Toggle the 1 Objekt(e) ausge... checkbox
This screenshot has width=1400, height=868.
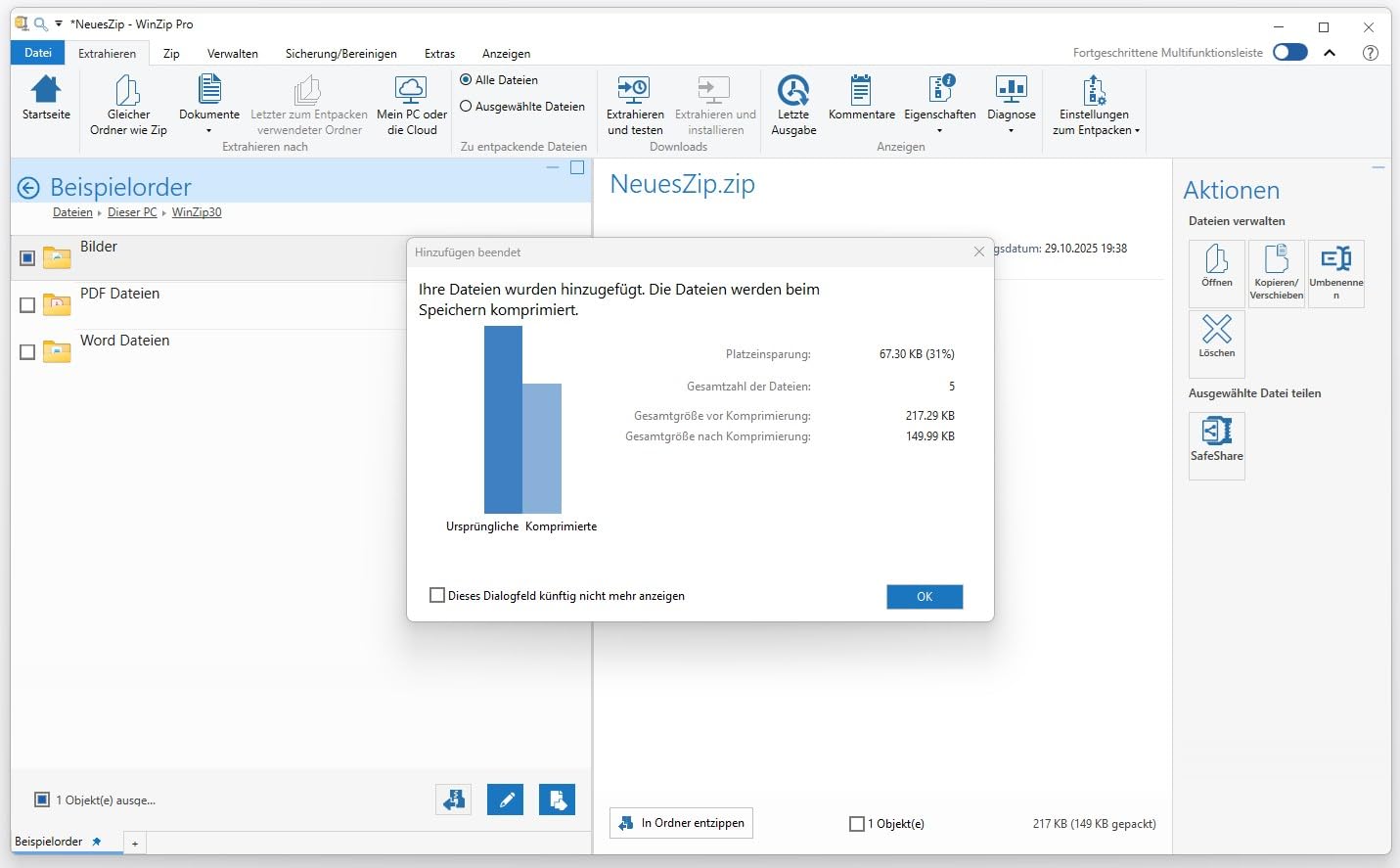pos(42,799)
